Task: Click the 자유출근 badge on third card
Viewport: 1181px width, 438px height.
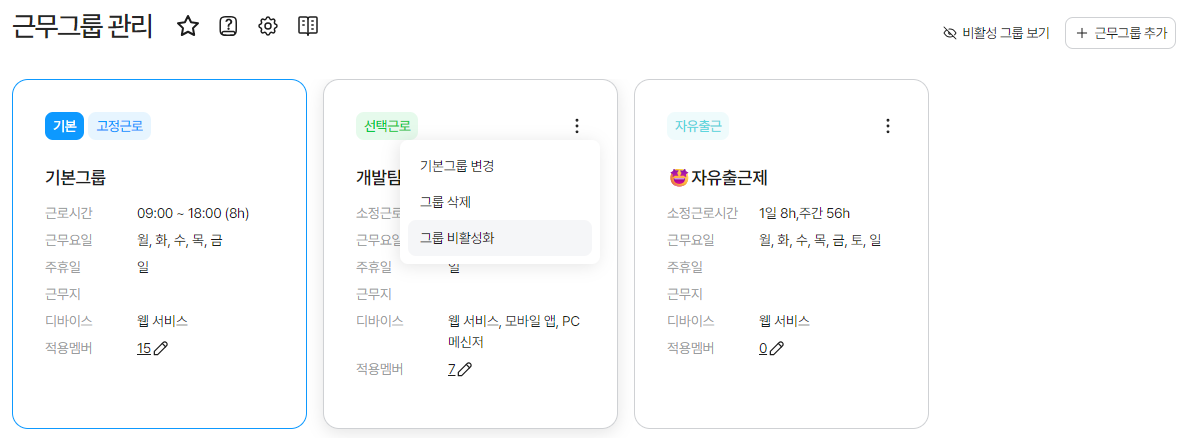Action: coord(698,126)
